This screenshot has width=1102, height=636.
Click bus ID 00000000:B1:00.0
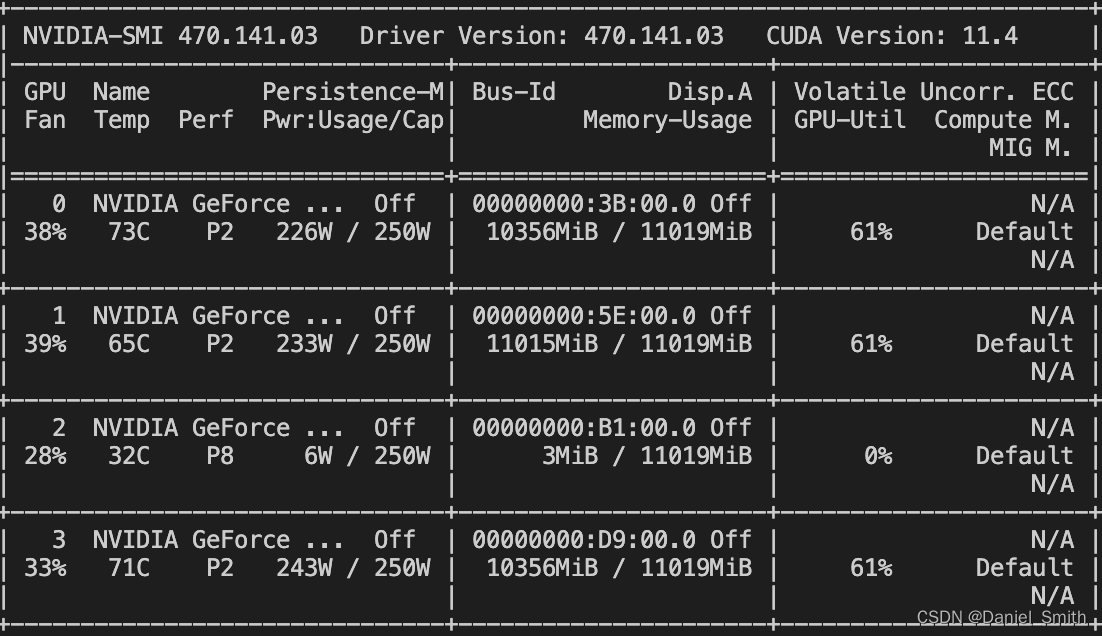click(x=584, y=428)
